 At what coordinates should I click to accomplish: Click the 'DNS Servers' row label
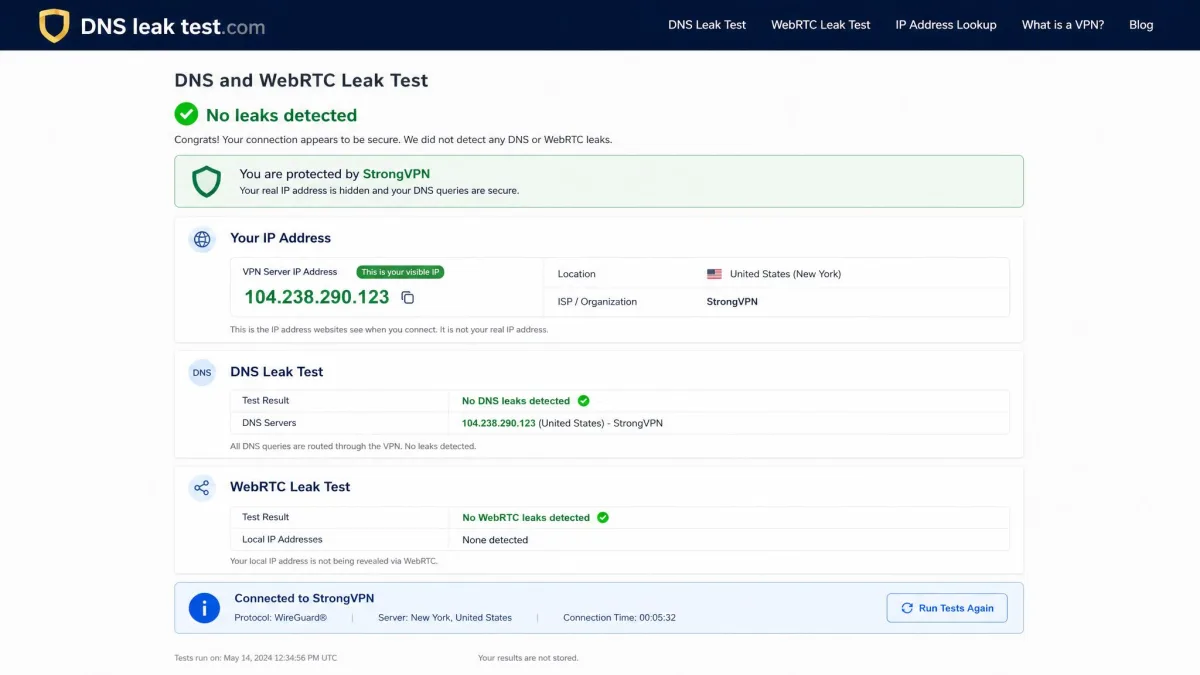[x=269, y=423]
